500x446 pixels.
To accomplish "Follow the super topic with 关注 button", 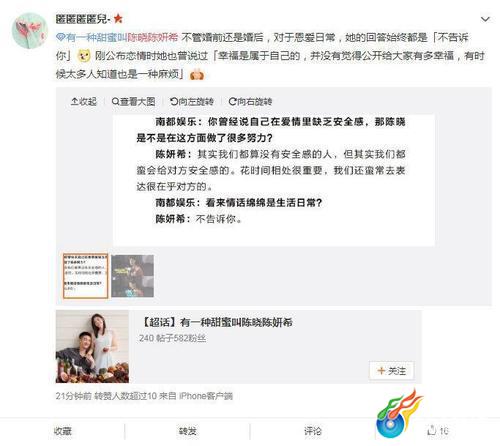I will (x=392, y=370).
